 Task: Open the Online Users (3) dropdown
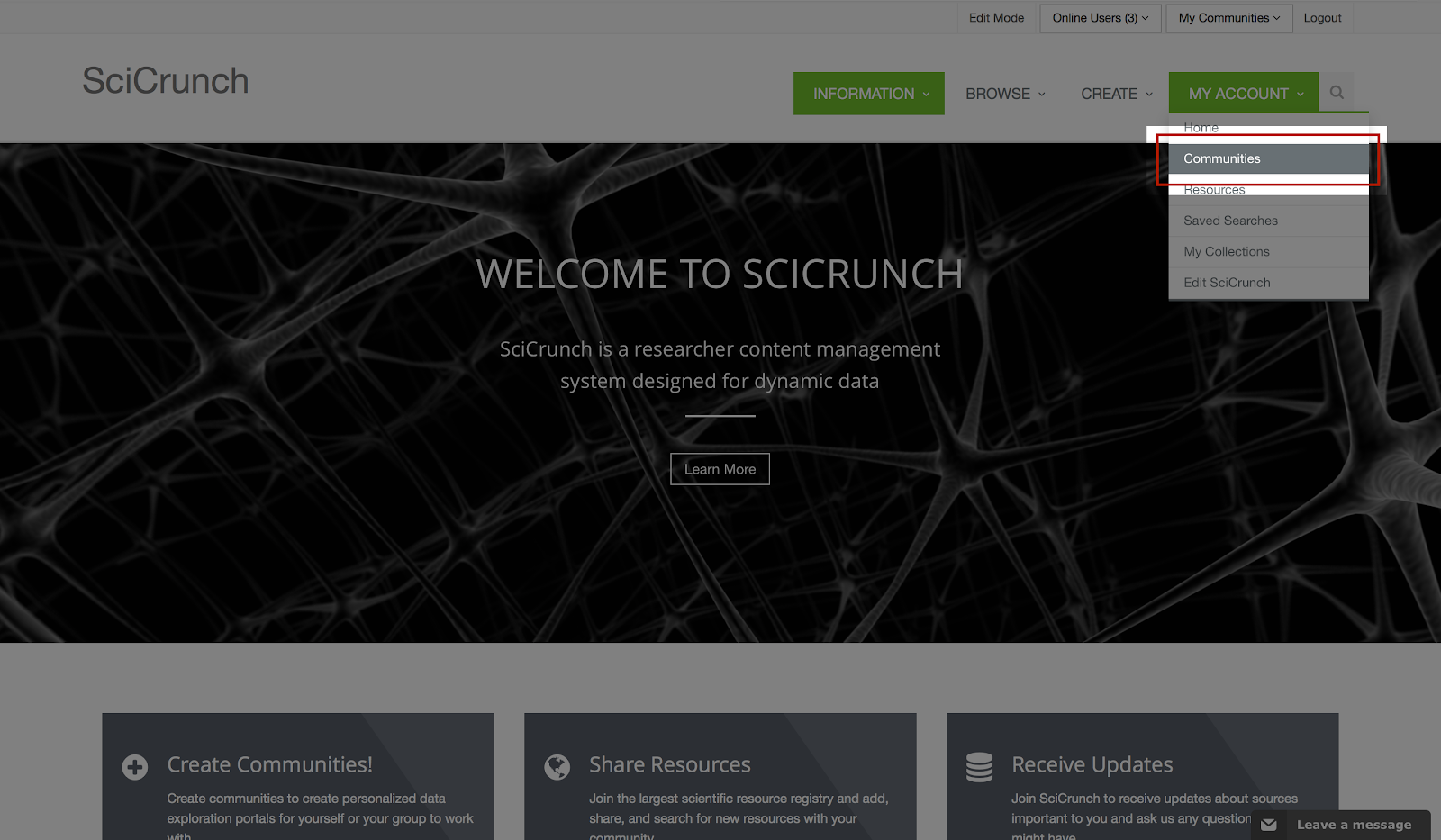pos(1101,18)
